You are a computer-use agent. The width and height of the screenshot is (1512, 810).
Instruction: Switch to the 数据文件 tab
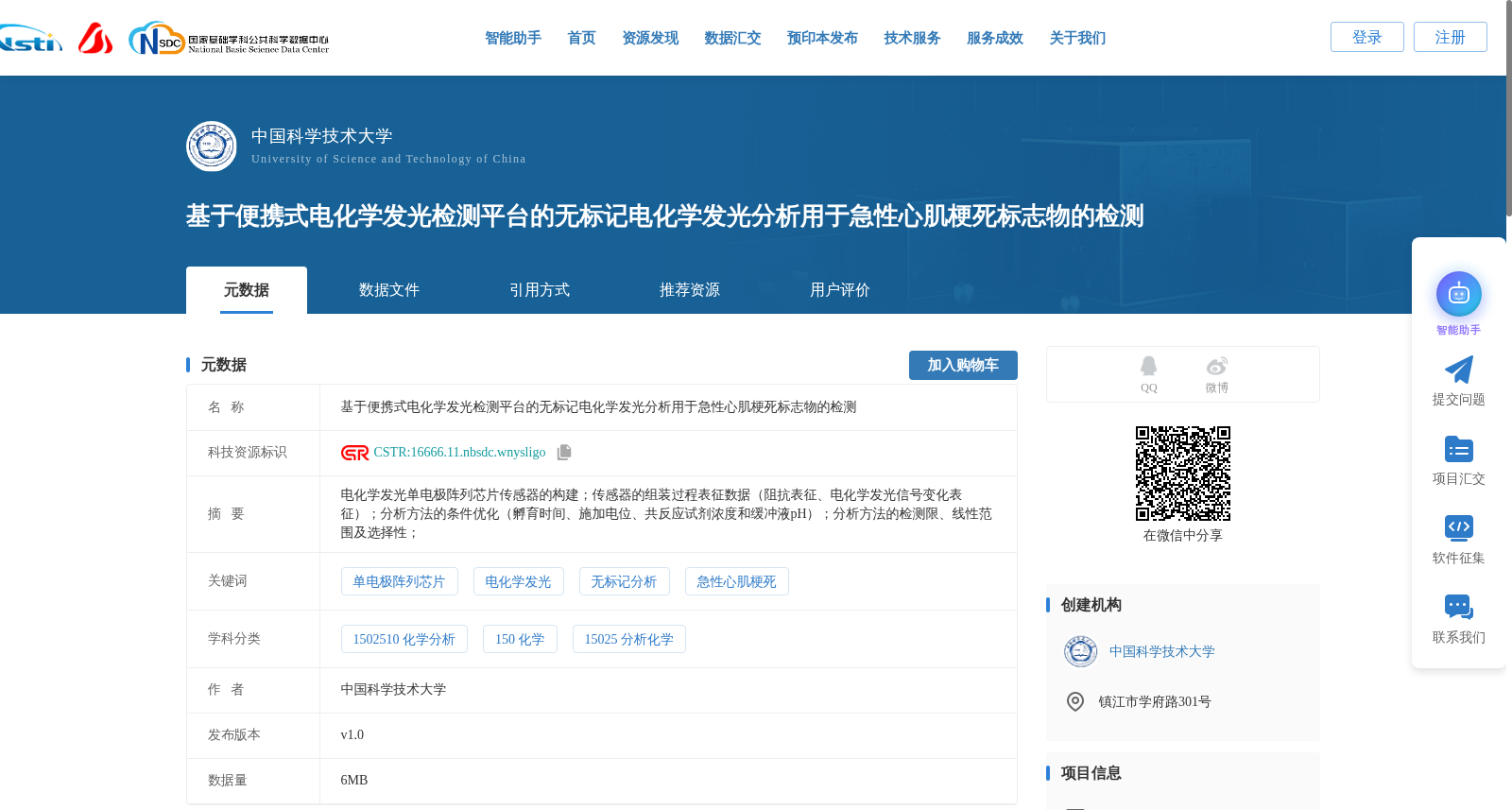[x=389, y=290]
